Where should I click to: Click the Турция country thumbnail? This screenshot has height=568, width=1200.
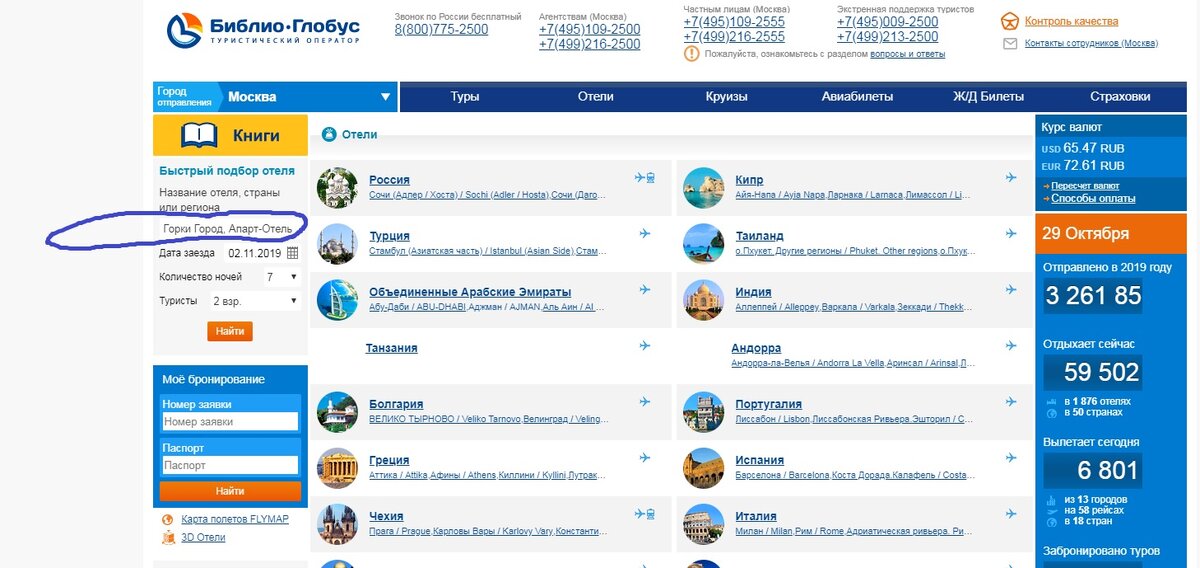[337, 243]
